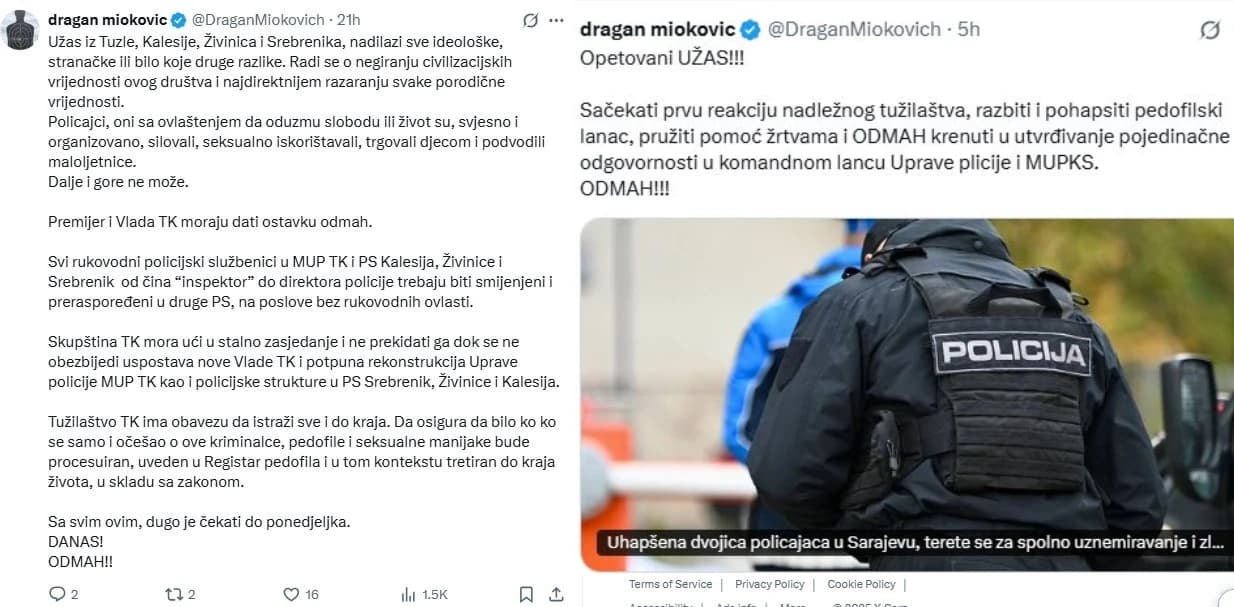The width and height of the screenshot is (1234, 607).
Task: Like the left post with heart icon
Action: click(x=291, y=594)
